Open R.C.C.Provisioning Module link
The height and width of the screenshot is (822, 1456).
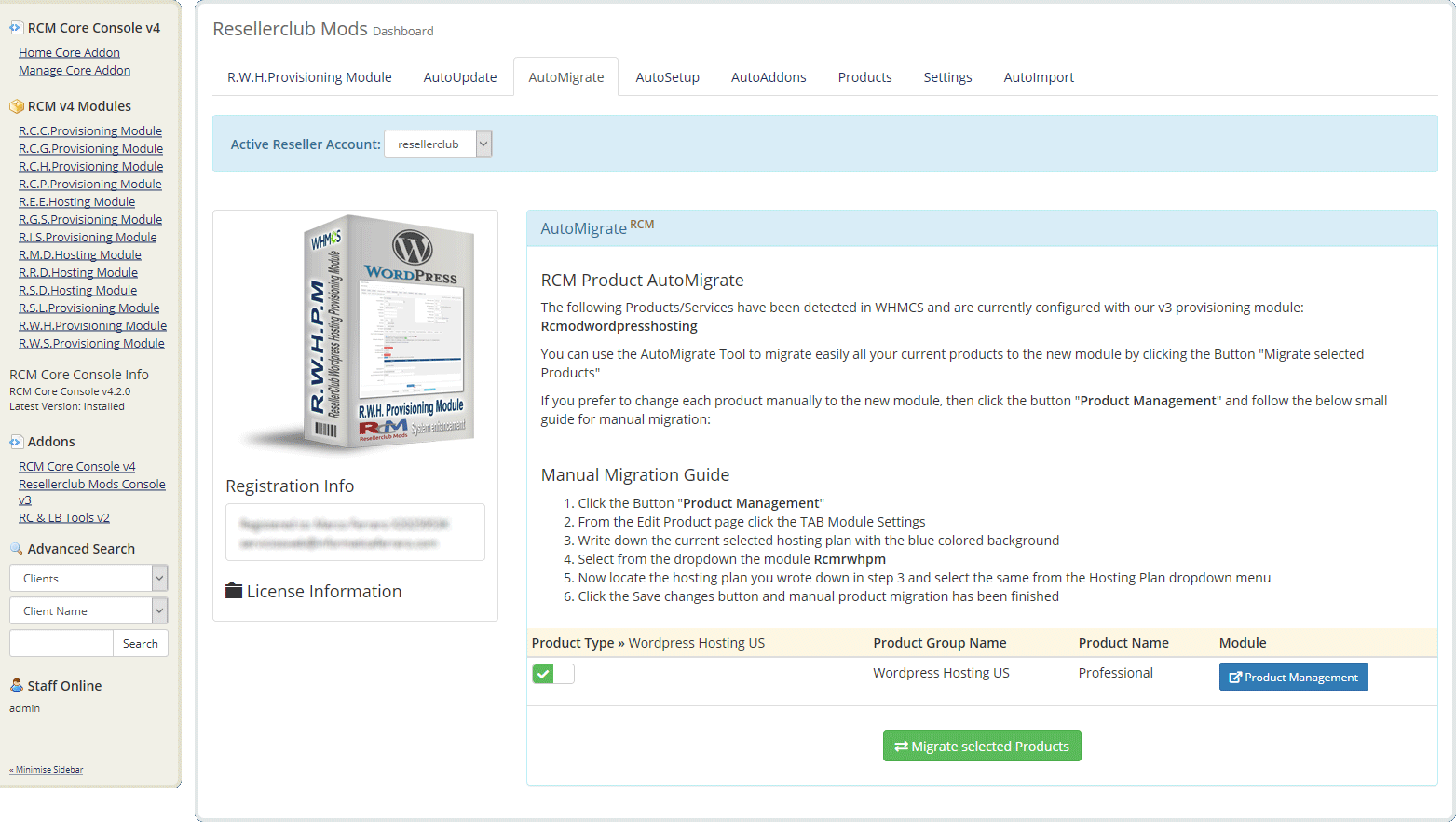click(90, 131)
